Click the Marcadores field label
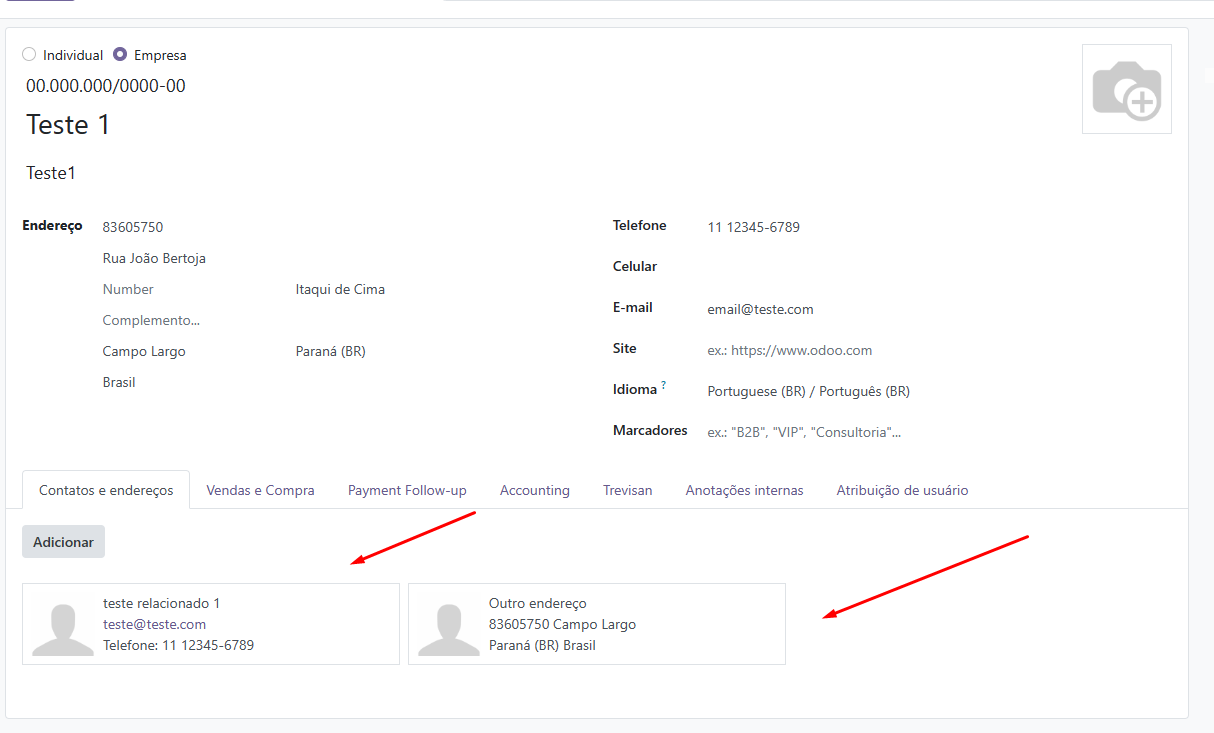The image size is (1214, 733). (650, 430)
